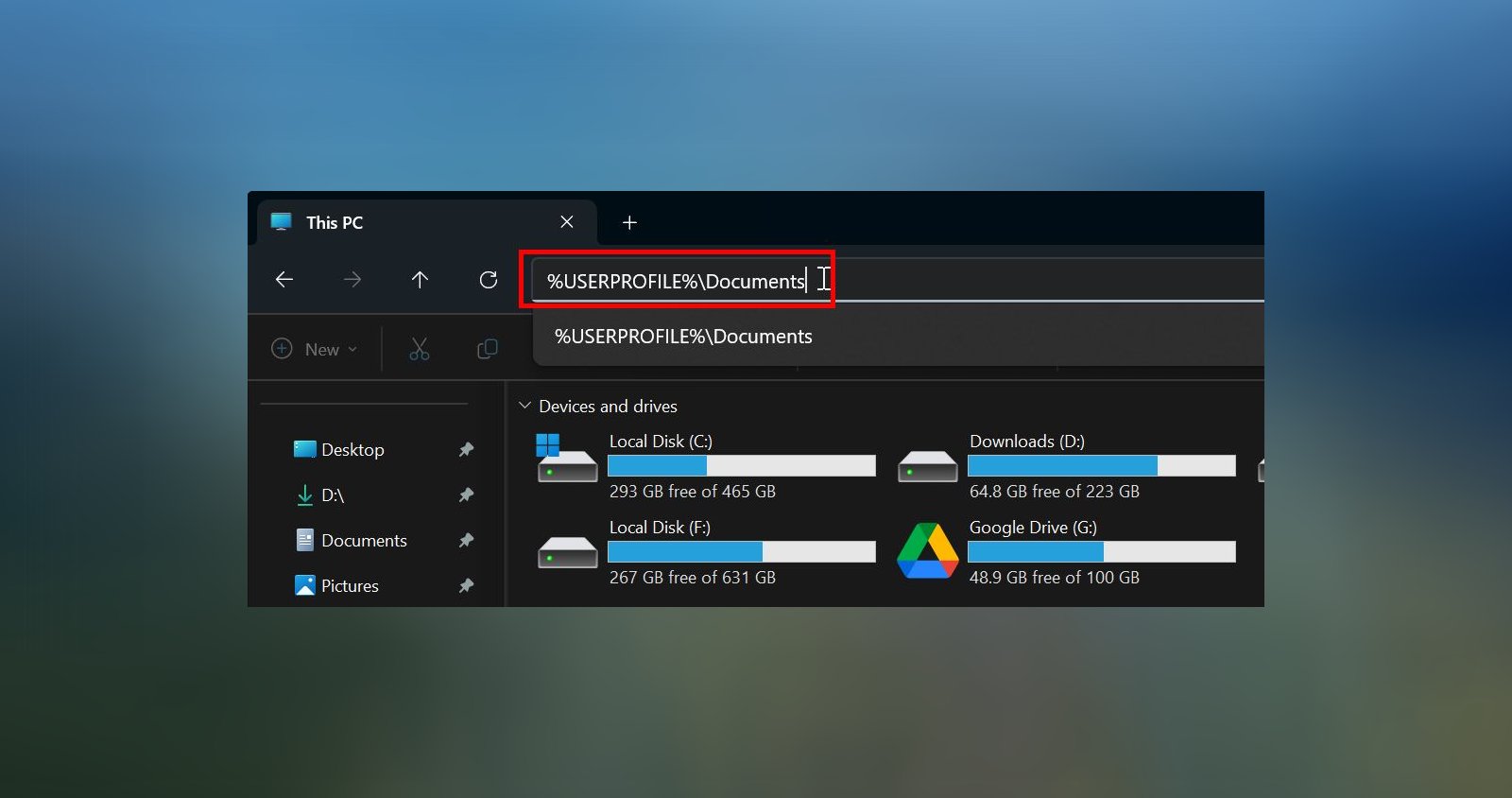
Task: Select the Local Disk (F:) drive icon
Action: pyautogui.click(x=567, y=552)
